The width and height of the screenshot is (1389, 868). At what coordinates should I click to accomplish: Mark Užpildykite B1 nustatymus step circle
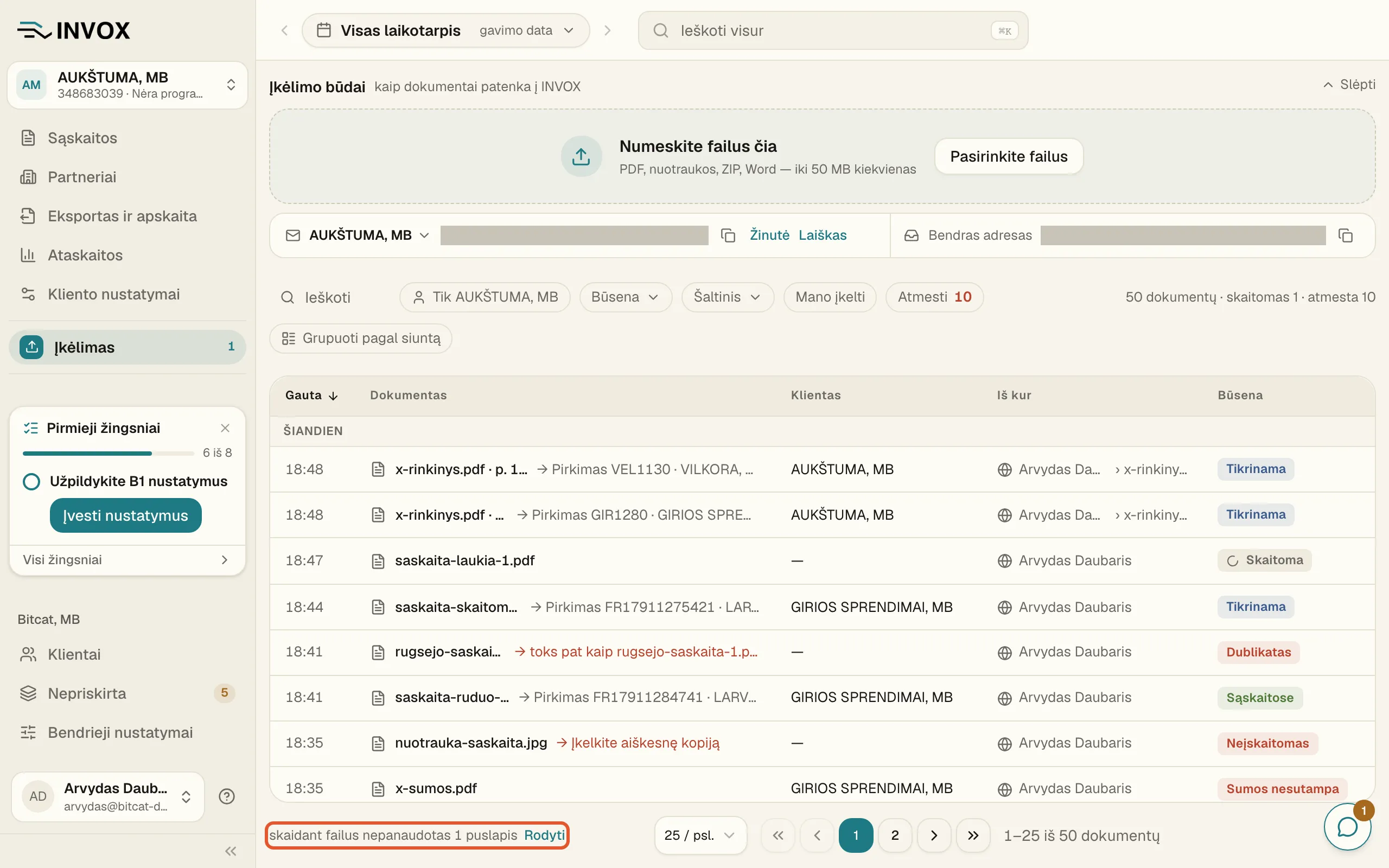click(31, 481)
